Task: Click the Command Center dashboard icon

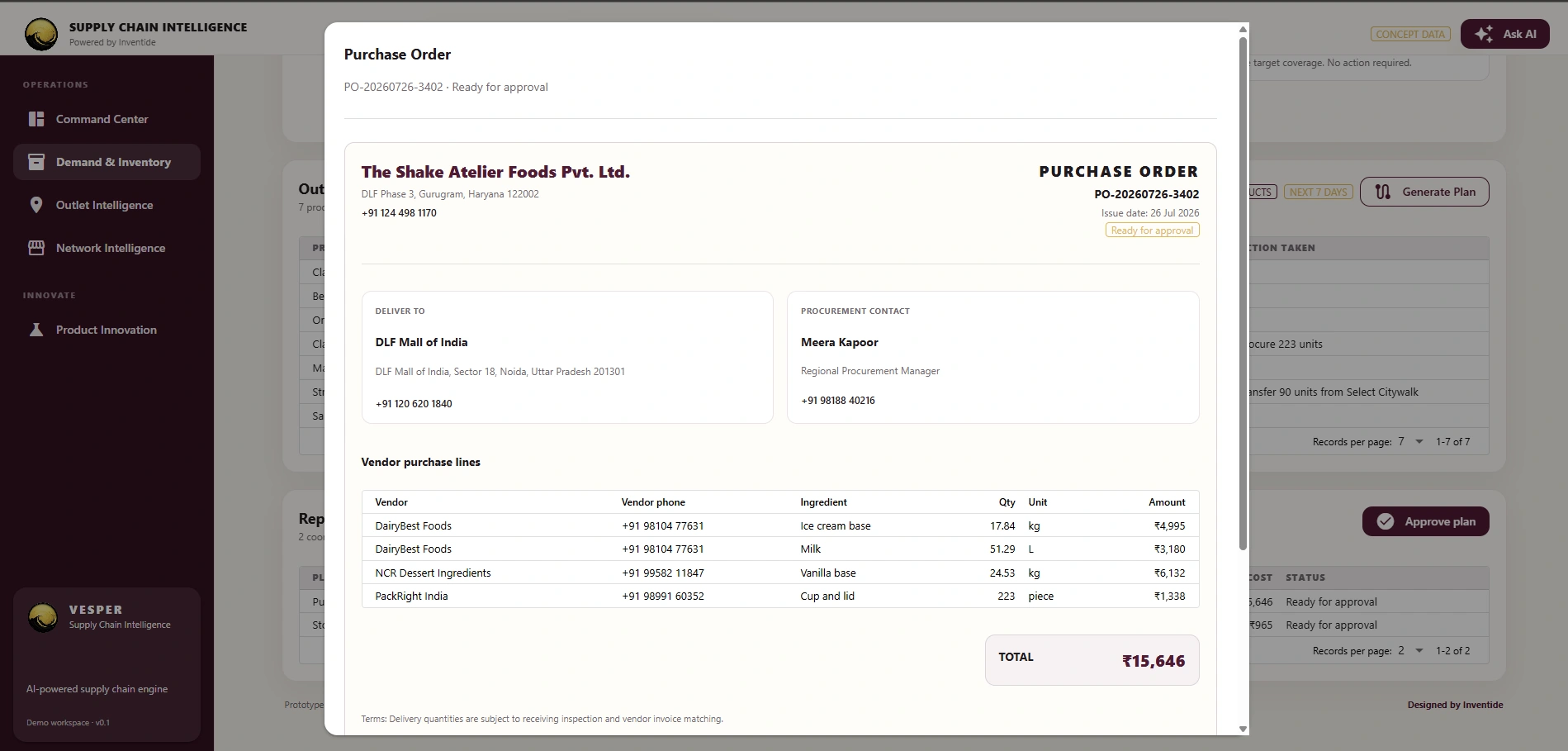Action: [x=36, y=119]
